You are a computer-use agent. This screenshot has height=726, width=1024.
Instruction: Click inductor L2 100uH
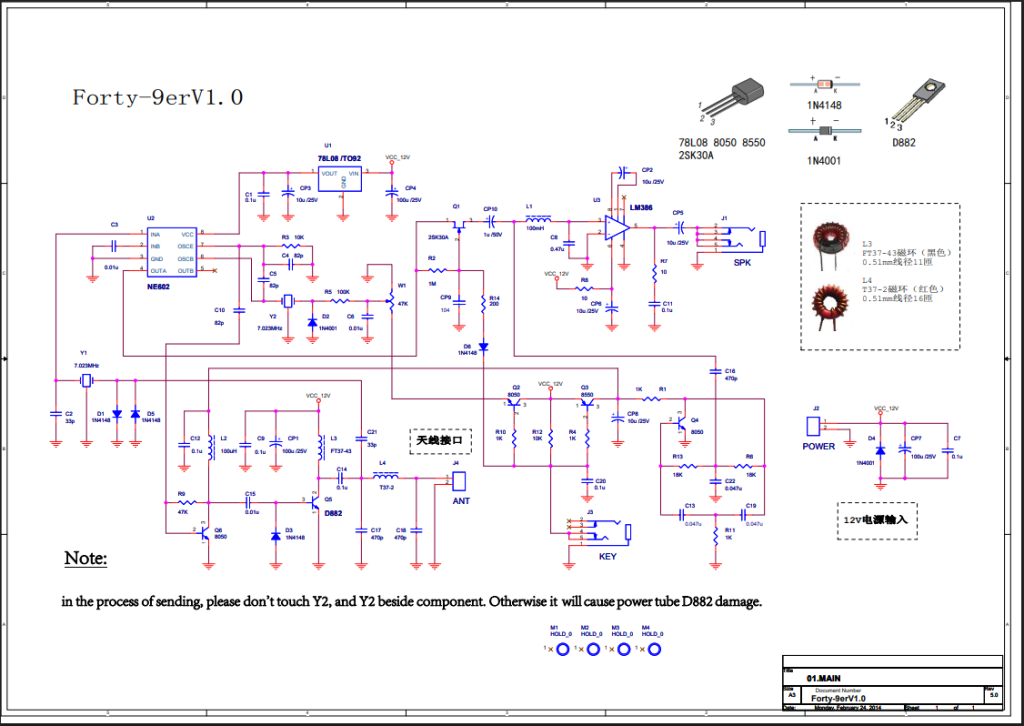pyautogui.click(x=211, y=447)
